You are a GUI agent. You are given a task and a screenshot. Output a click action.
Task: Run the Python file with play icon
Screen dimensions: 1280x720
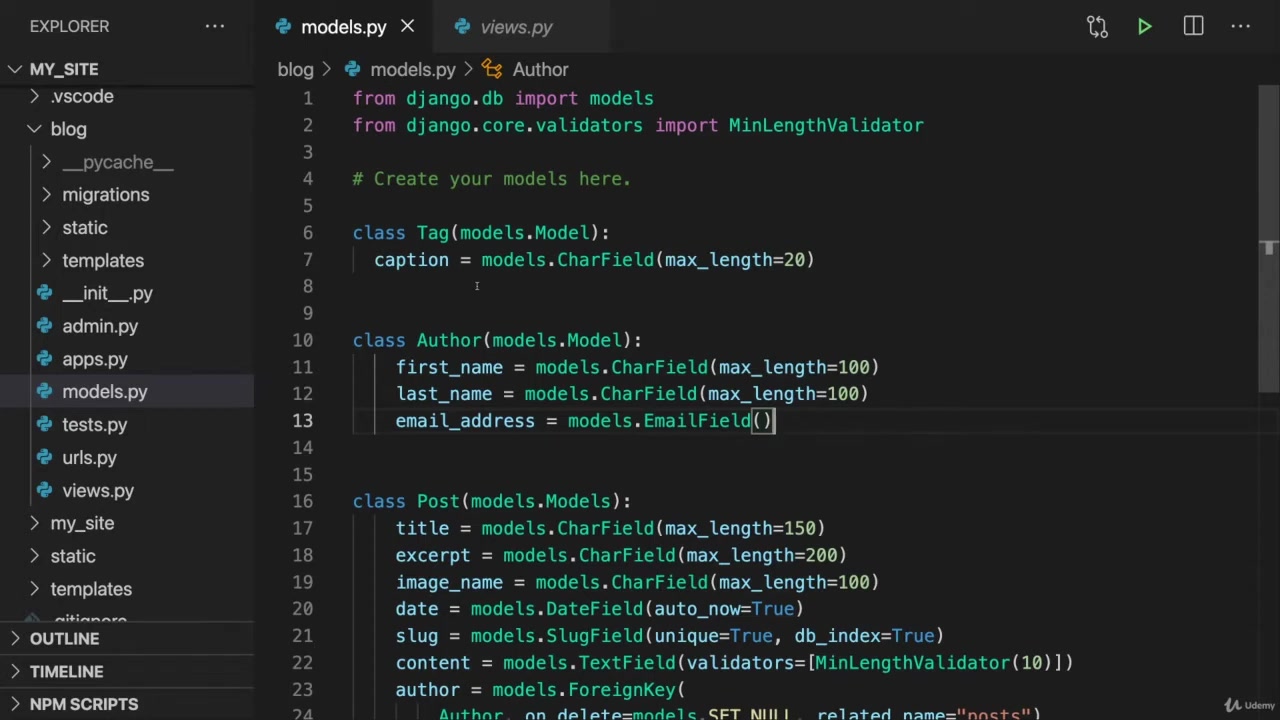click(1144, 27)
